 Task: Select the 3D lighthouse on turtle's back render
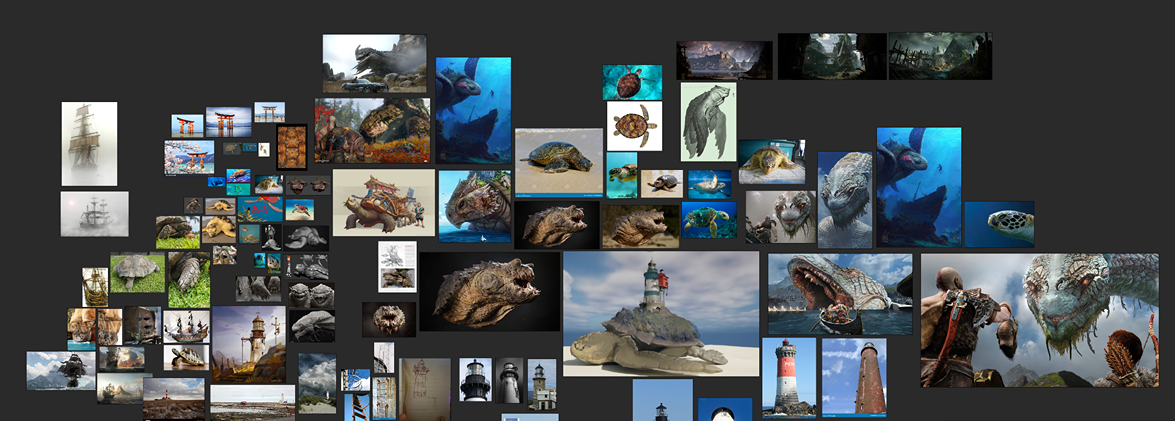[x=661, y=314]
